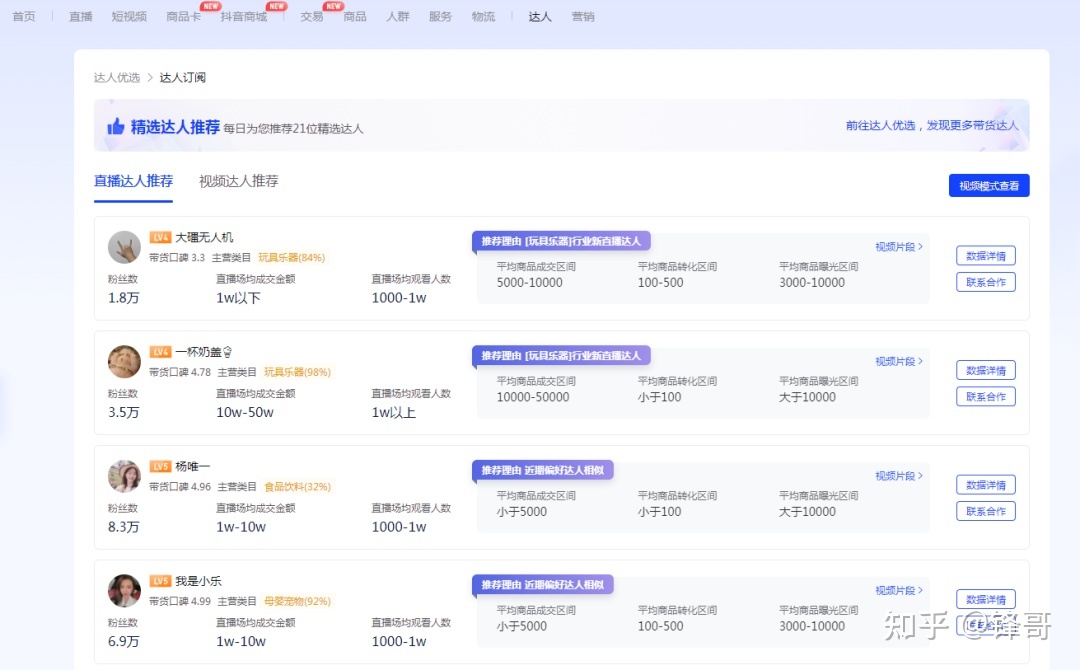Click 杨唯一's avatar picture
The image size is (1080, 670).
pos(124,476)
